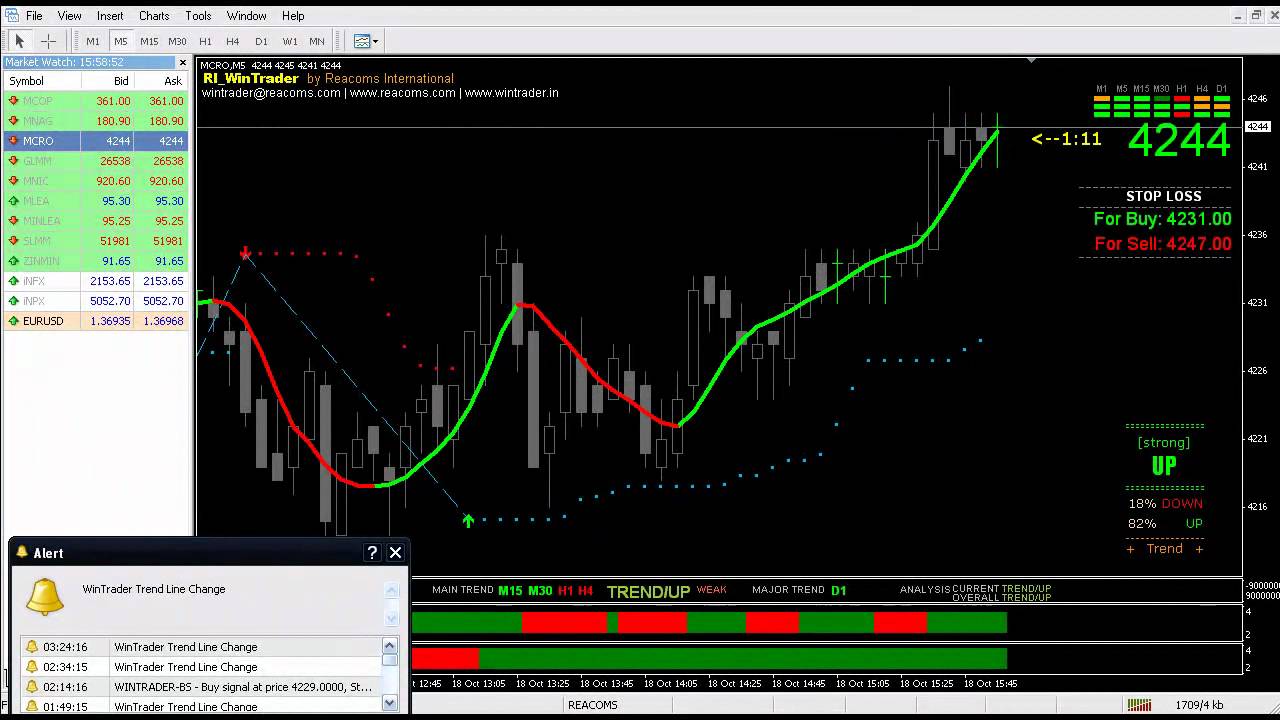The image size is (1280, 720).
Task: Click INPX bid value 5052.70
Action: point(110,301)
